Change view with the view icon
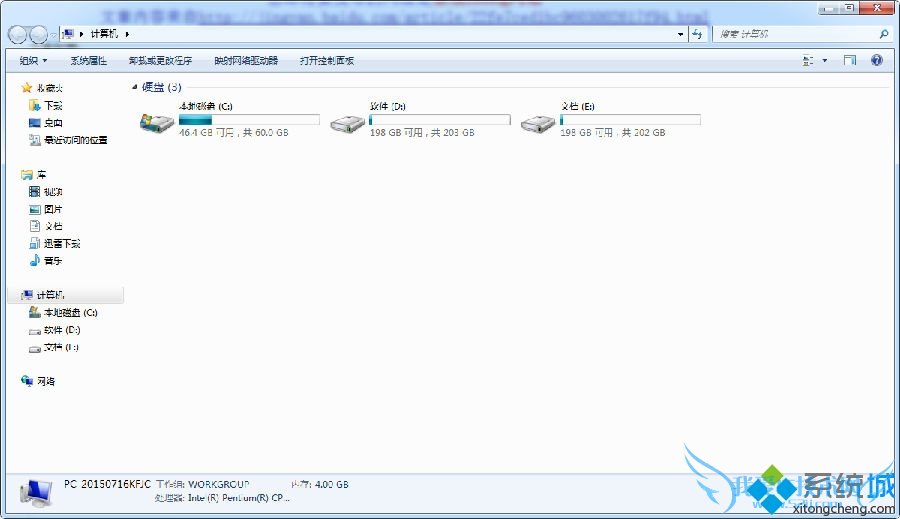This screenshot has width=900, height=519. (808, 60)
